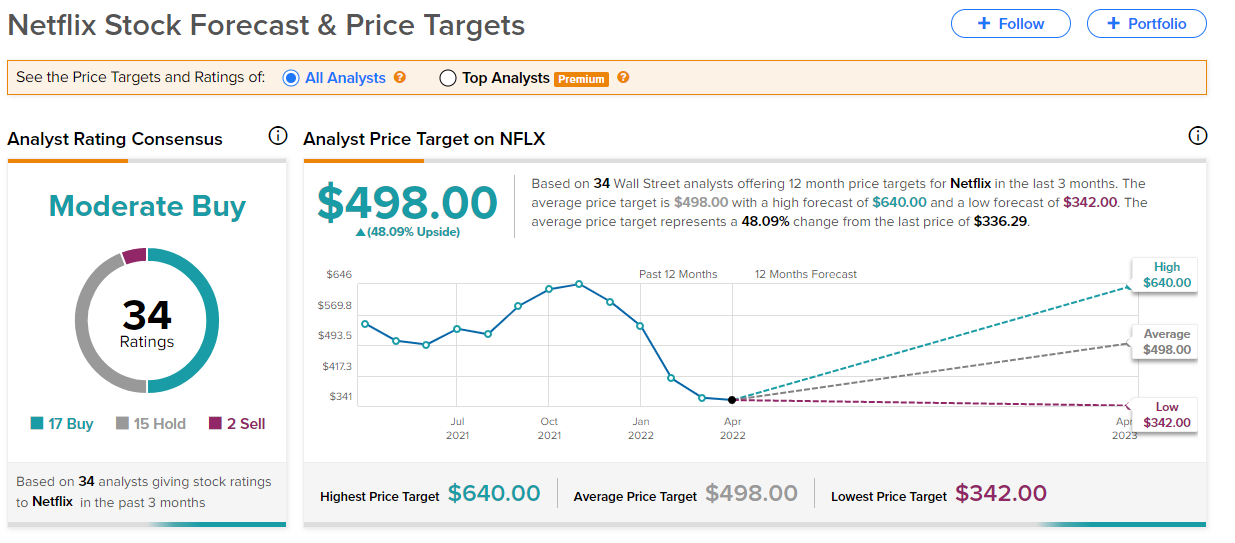Open the help icon next to Premium badge
Image resolution: width=1235 pixels, height=543 pixels.
623,77
